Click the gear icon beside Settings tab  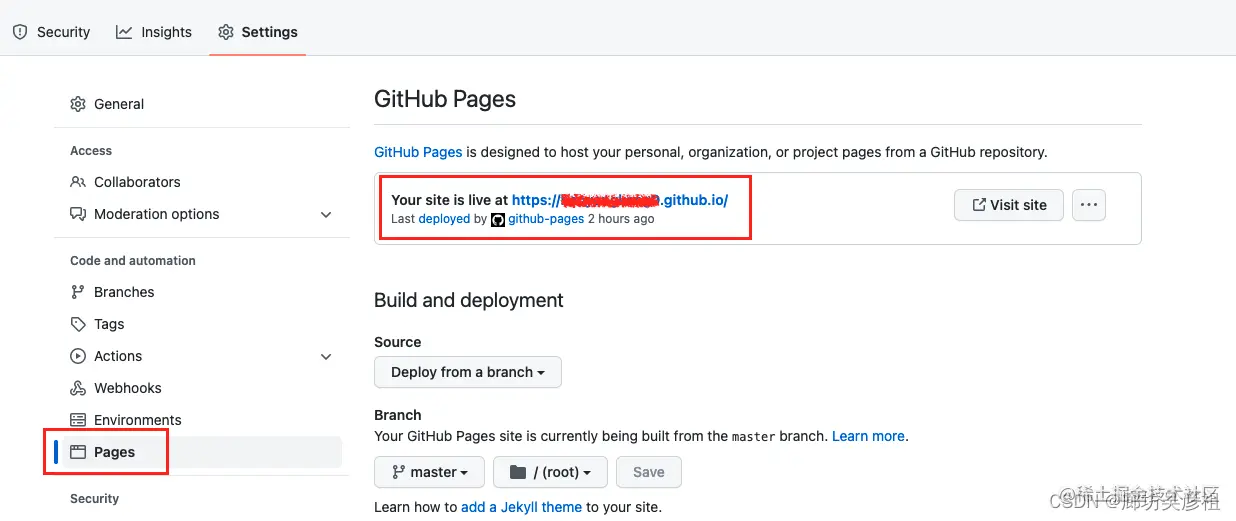pos(226,32)
